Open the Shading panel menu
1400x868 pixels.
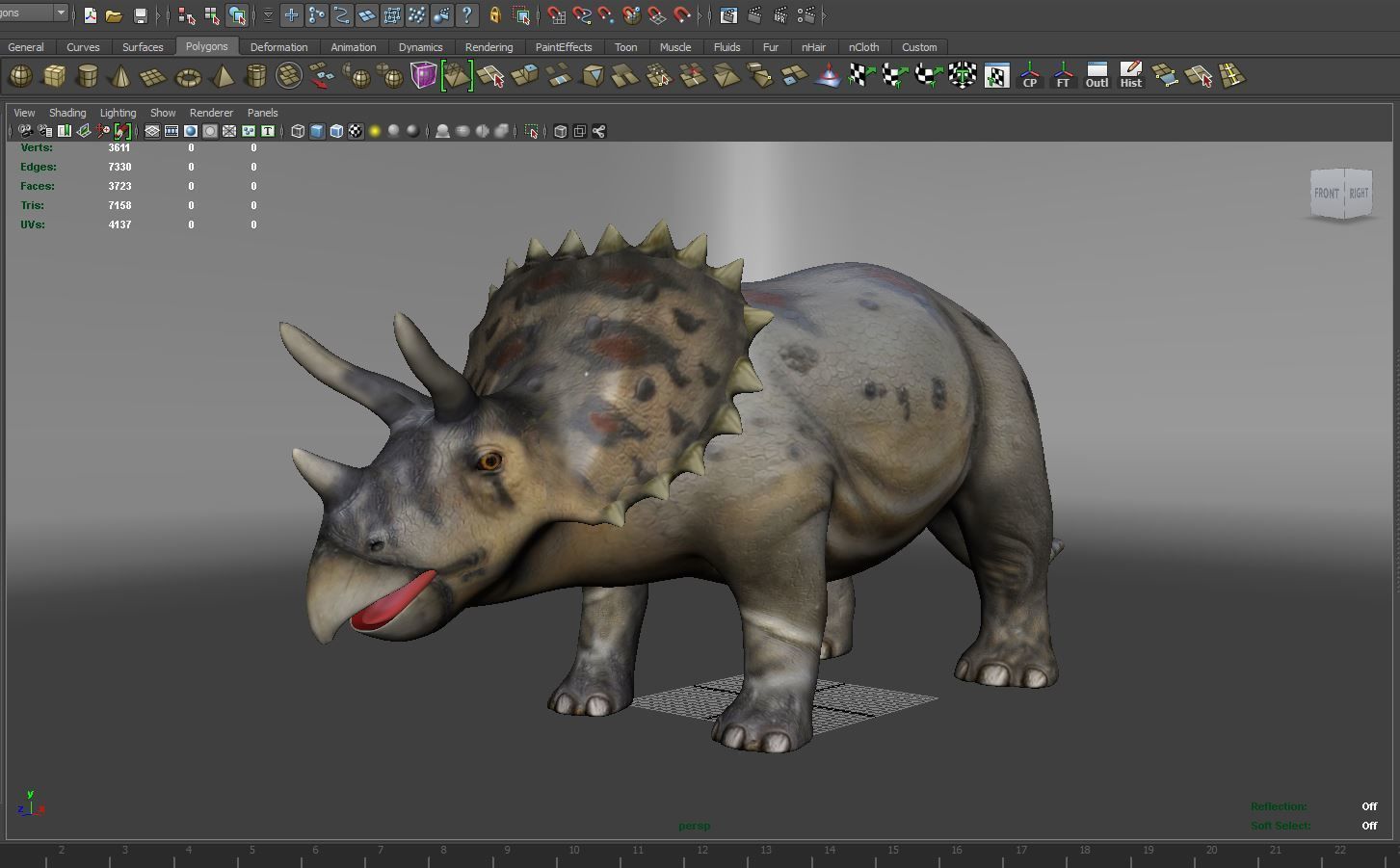point(67,113)
